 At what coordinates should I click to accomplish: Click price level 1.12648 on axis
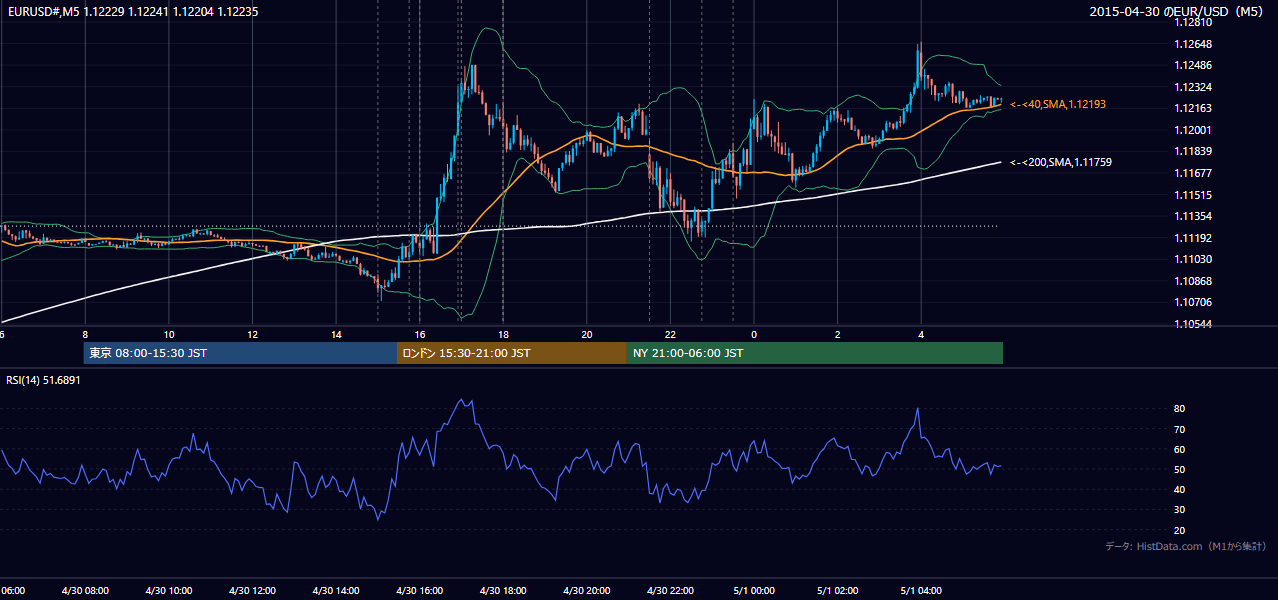(x=1193, y=44)
